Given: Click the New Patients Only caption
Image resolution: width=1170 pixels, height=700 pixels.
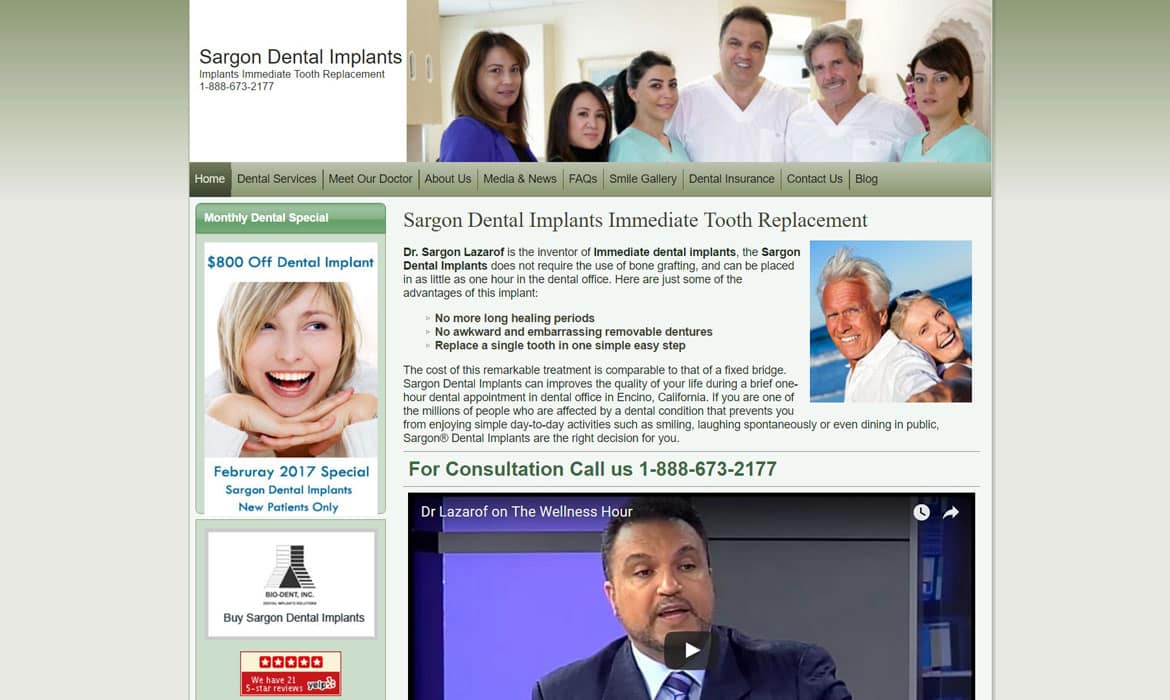Looking at the screenshot, I should [x=288, y=507].
